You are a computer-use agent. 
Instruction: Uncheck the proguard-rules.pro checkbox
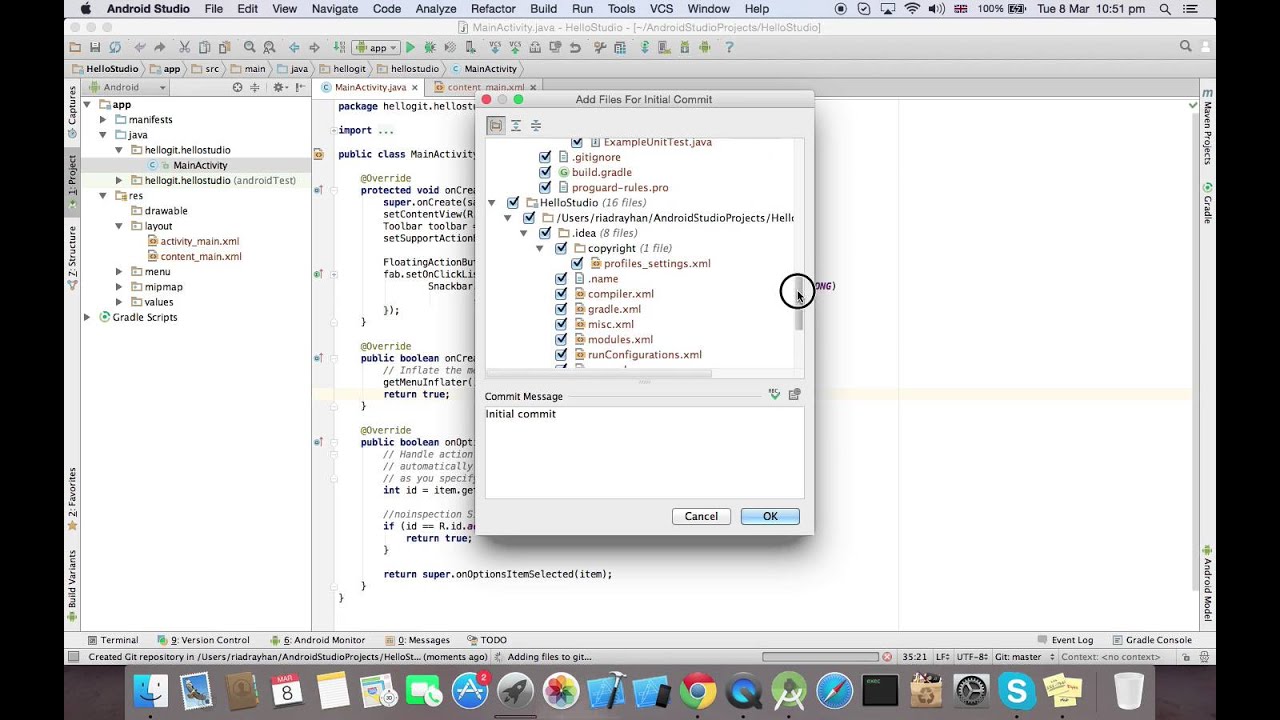click(x=545, y=187)
